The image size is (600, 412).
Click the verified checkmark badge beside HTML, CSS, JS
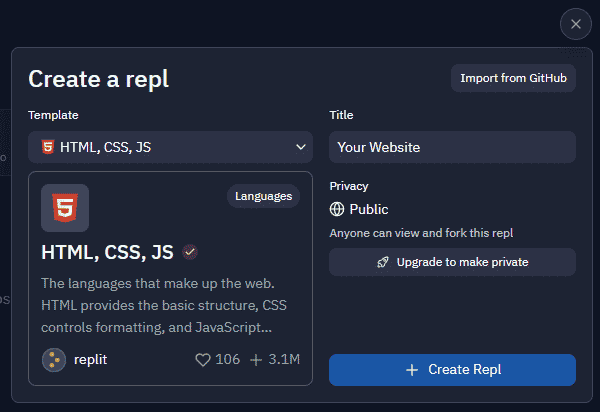click(x=190, y=252)
